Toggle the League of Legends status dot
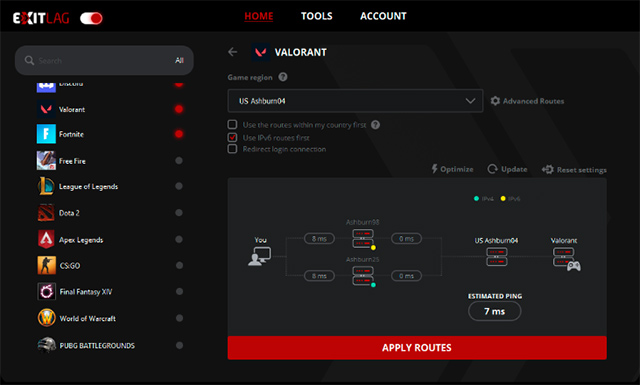 (179, 186)
